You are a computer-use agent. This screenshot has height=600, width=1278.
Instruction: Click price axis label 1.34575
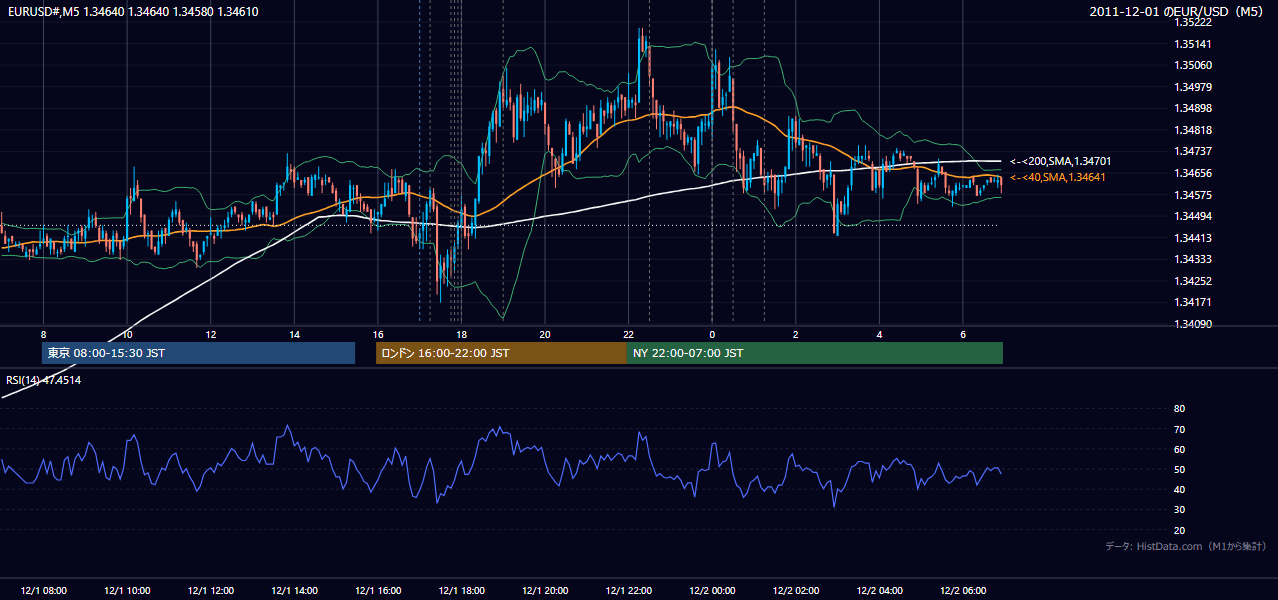pos(1193,195)
